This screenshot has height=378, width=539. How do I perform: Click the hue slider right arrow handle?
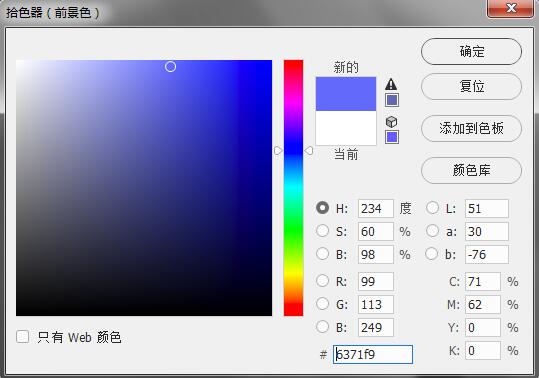pos(309,151)
